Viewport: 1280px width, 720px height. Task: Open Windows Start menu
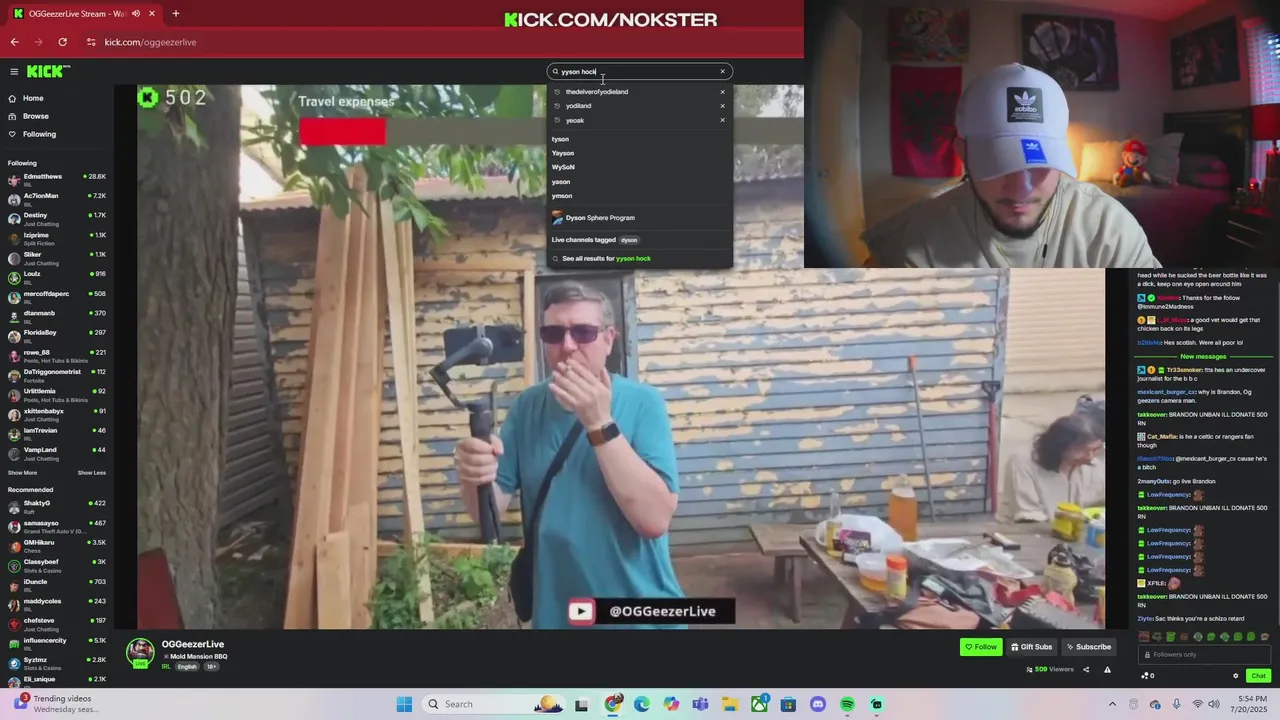point(404,704)
